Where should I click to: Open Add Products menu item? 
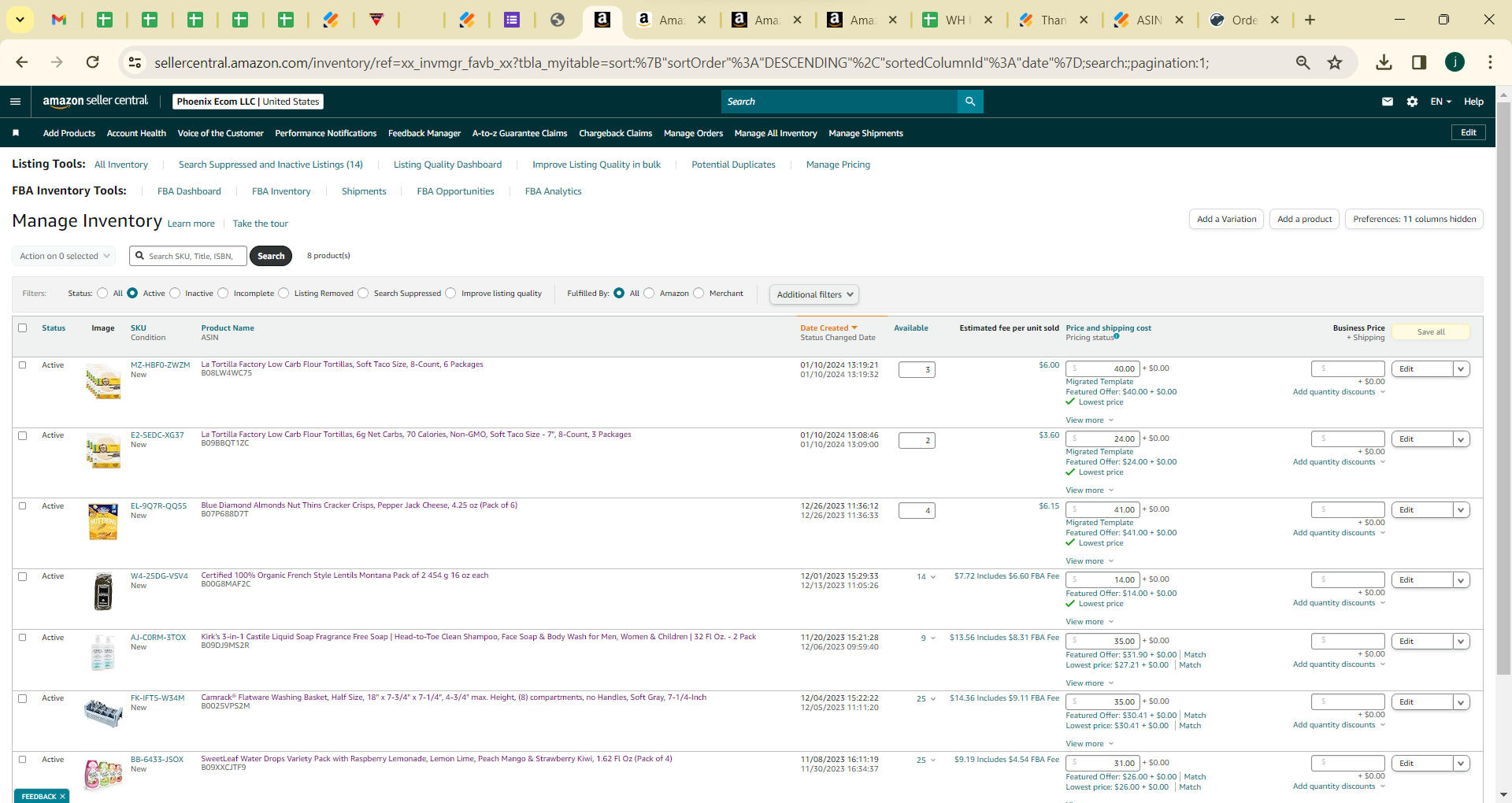69,133
